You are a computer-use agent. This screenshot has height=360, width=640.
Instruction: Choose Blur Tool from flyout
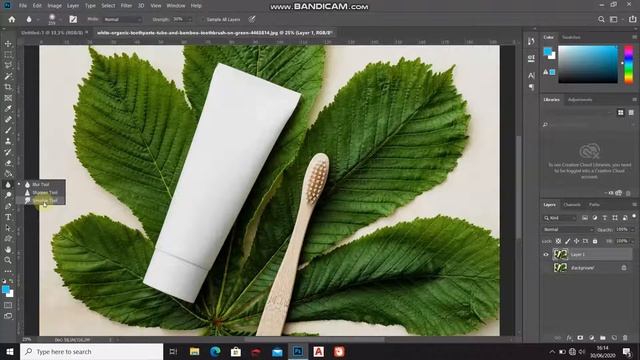(40, 184)
